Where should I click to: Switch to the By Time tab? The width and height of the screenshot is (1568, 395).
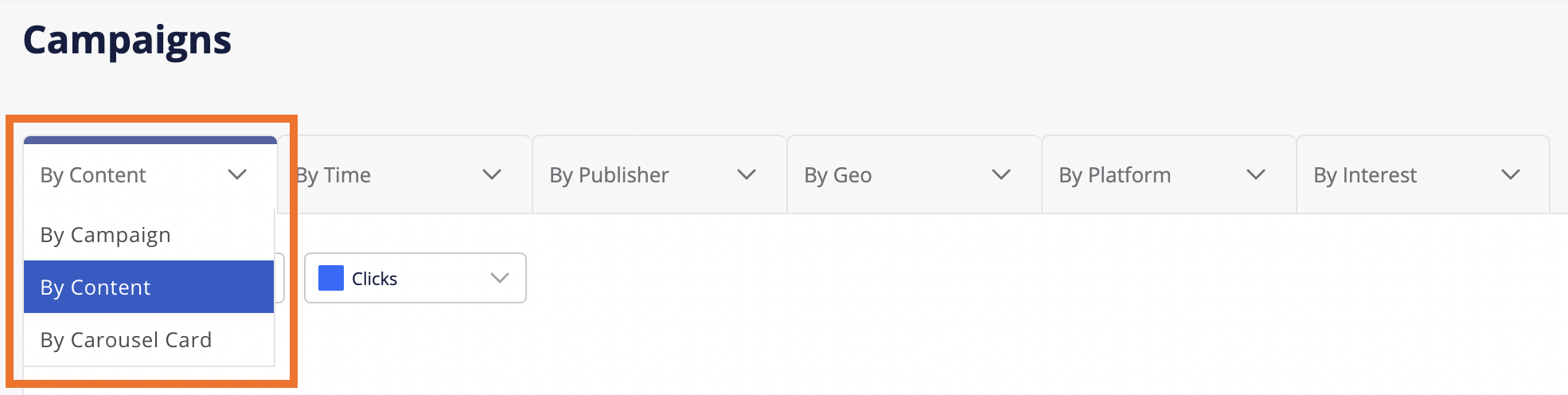334,175
